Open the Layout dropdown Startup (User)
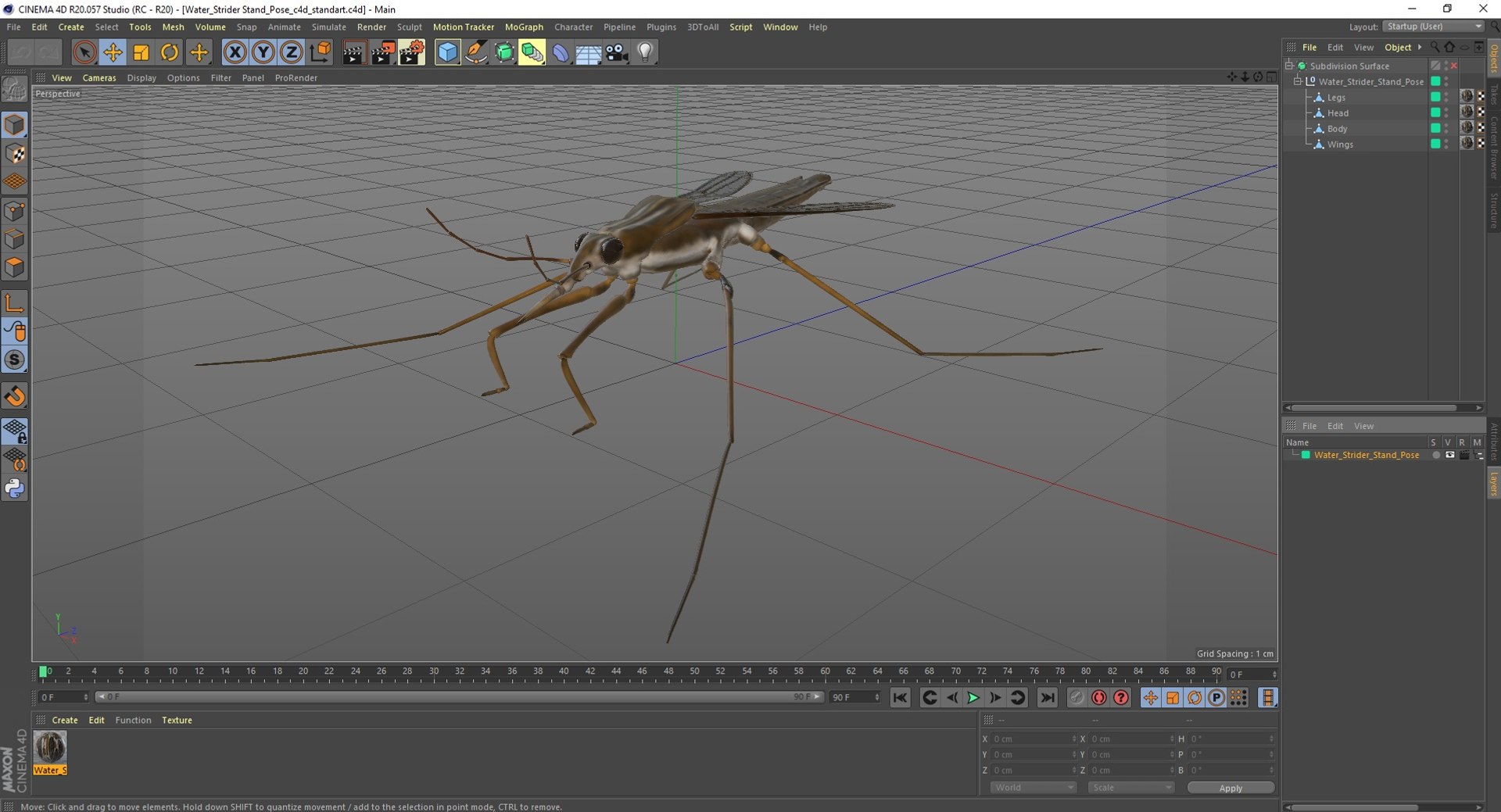 click(1433, 27)
